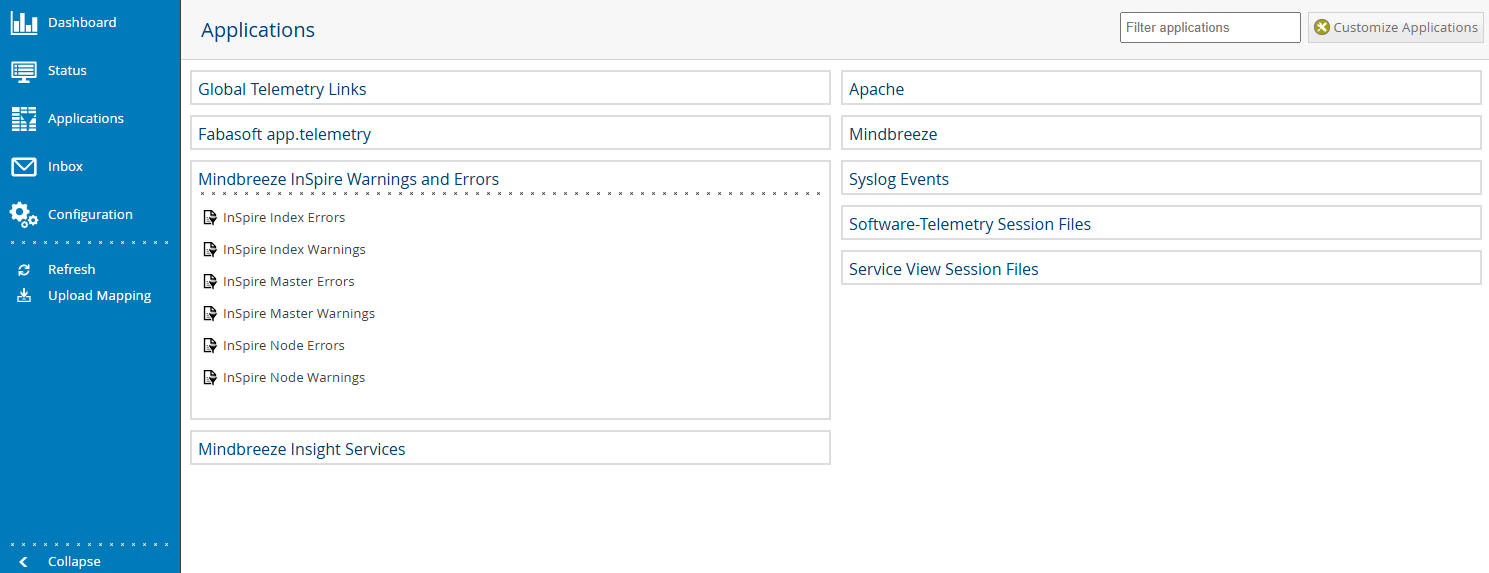This screenshot has height=573, width=1489.
Task: Focus the Filter applications input field
Action: coord(1210,28)
